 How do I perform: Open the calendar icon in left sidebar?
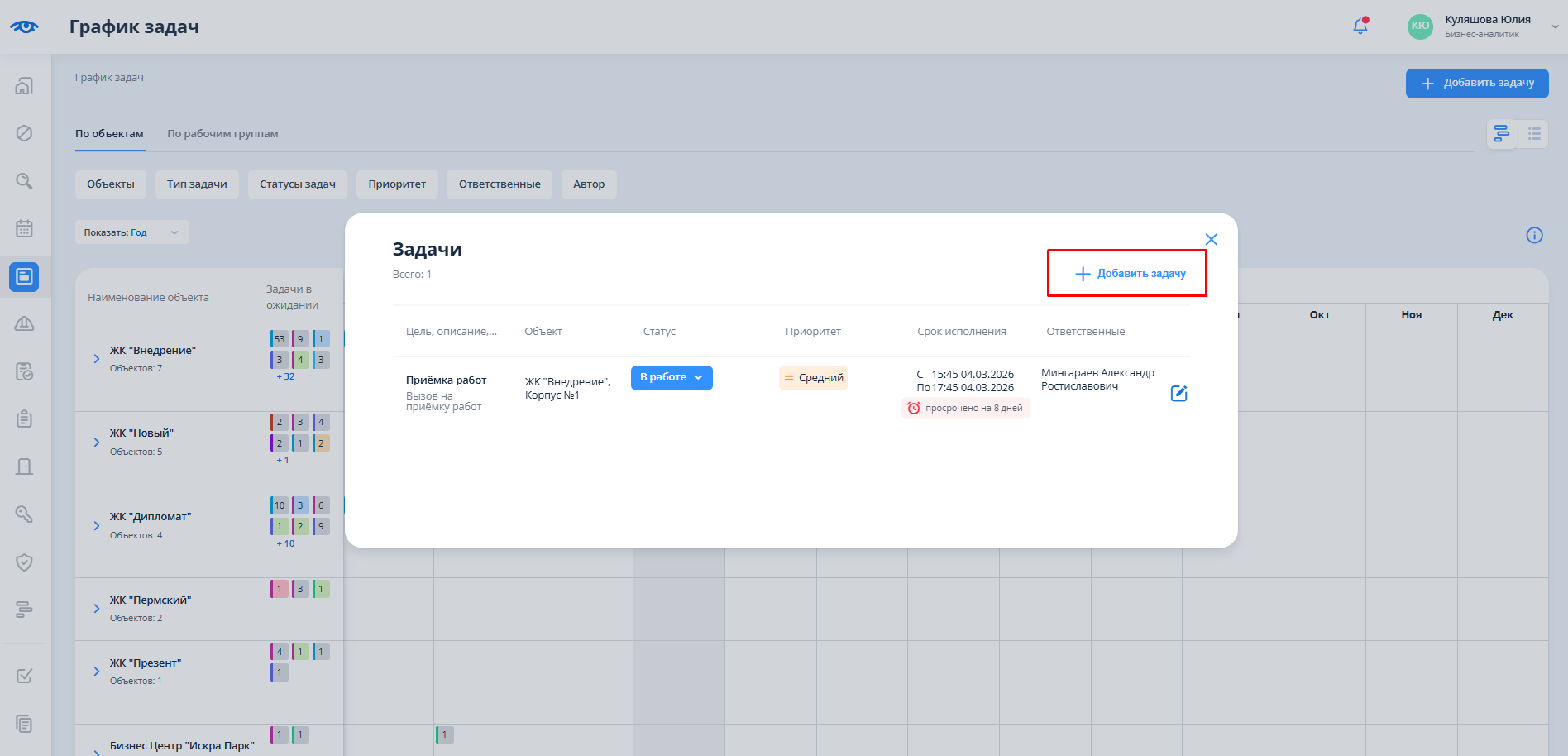point(24,228)
